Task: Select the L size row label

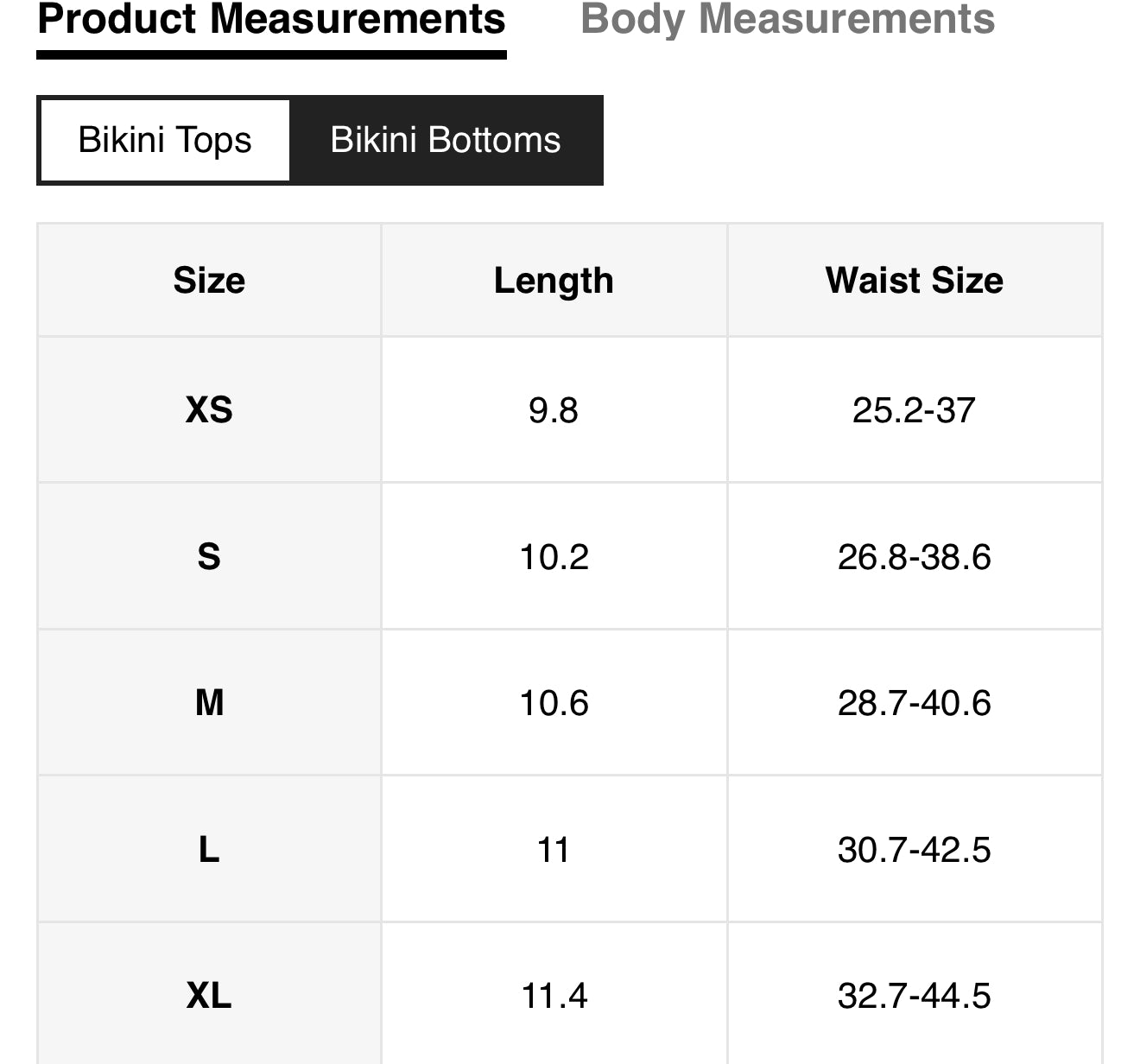Action: click(x=209, y=849)
